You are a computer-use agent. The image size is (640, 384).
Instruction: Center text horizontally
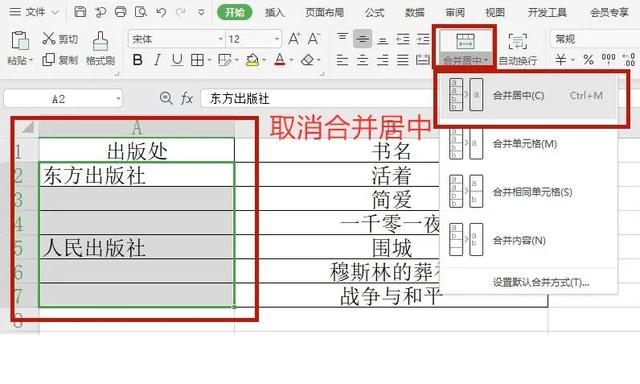(362, 60)
